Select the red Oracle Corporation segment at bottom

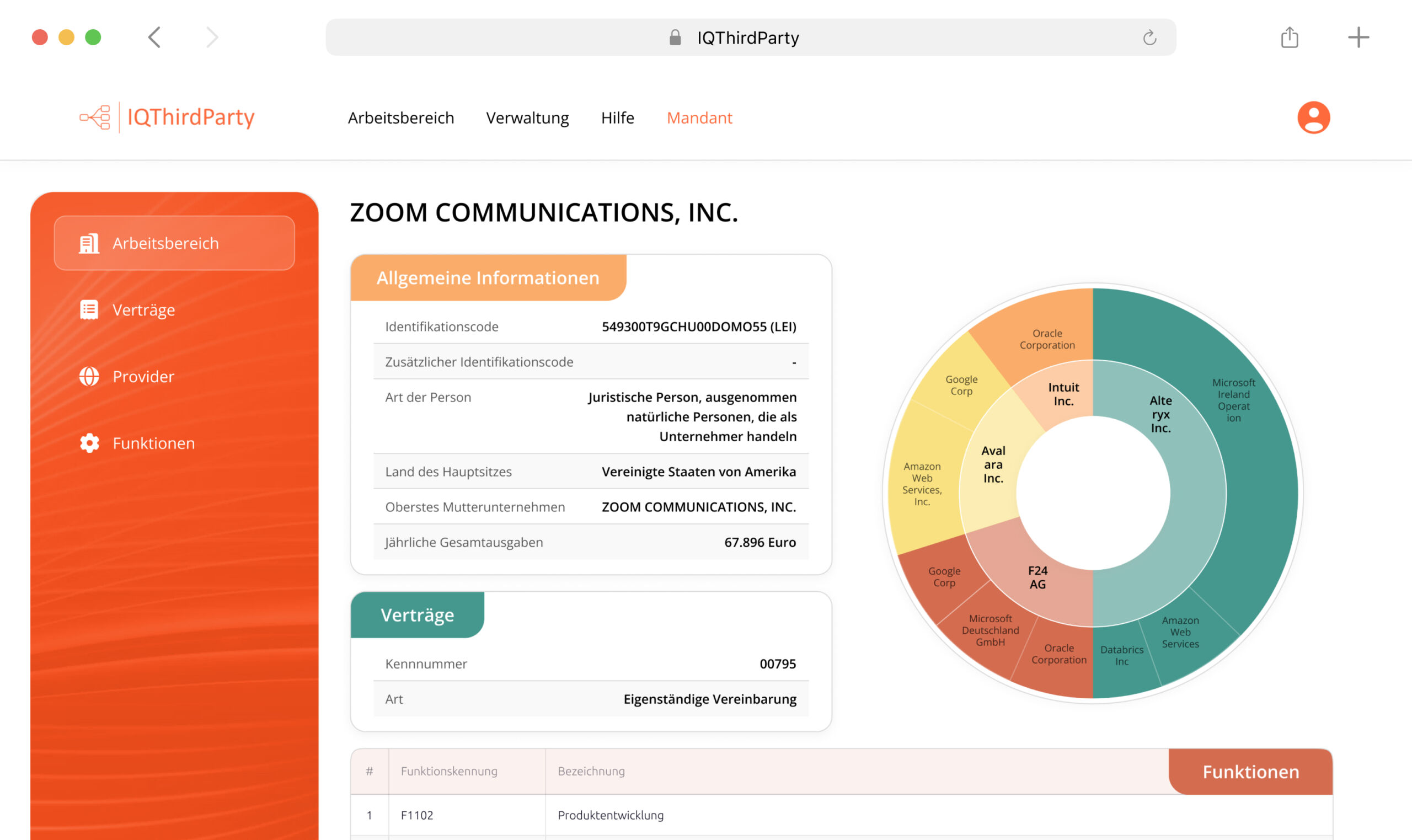[1058, 654]
